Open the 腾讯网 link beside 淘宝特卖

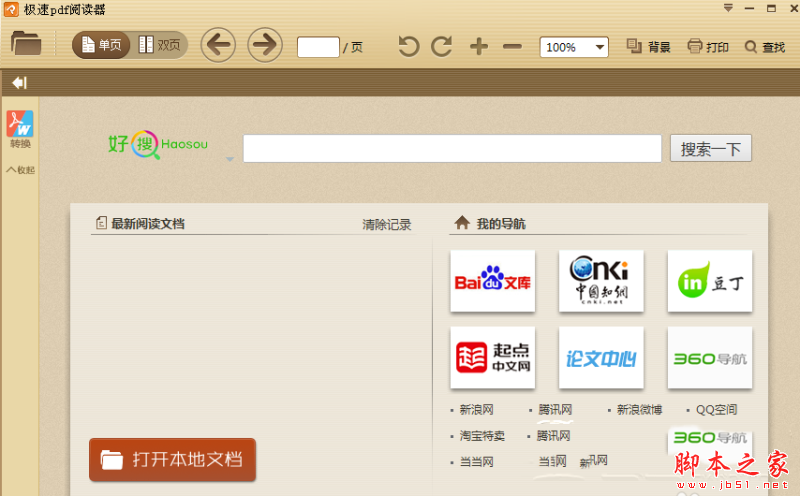pyautogui.click(x=554, y=436)
